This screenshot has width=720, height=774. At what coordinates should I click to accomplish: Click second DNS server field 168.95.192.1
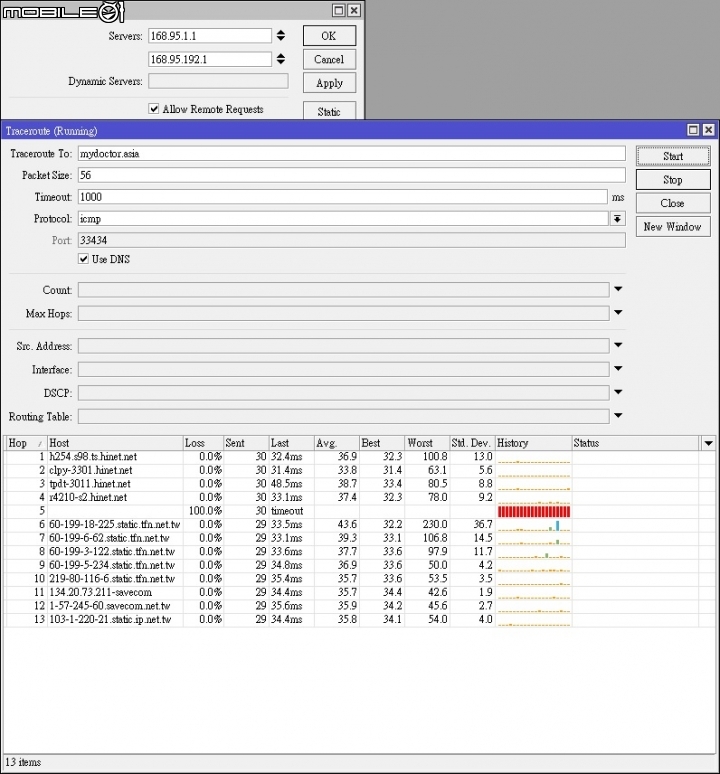coord(210,59)
